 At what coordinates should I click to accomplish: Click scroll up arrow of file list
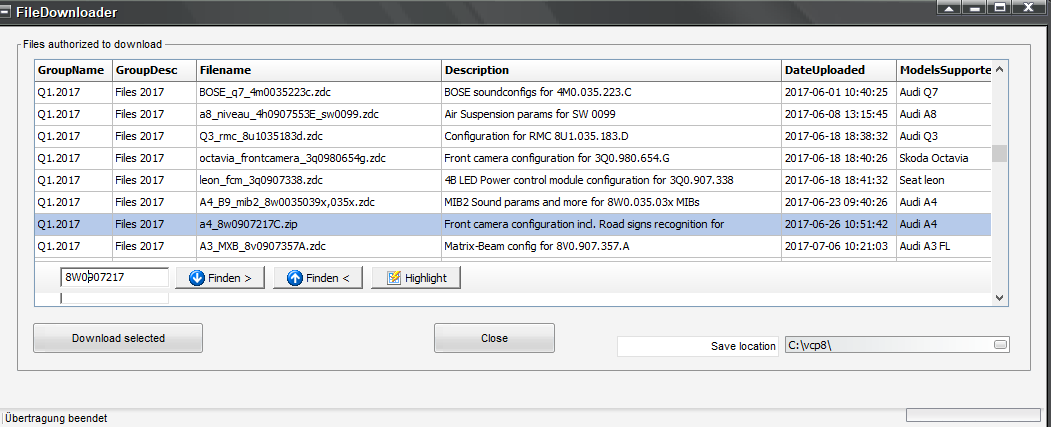point(999,69)
